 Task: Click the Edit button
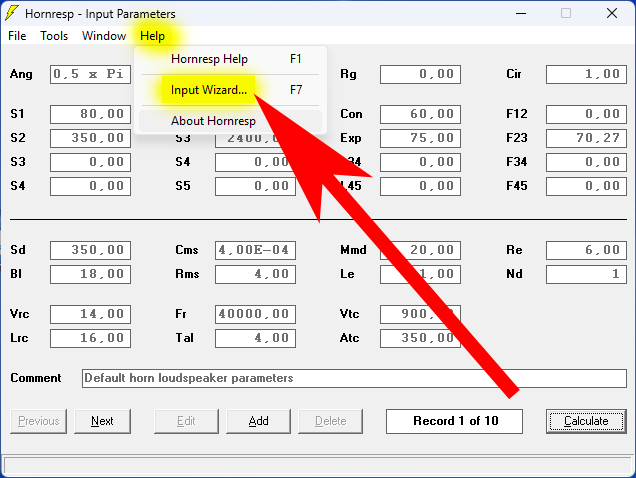click(186, 421)
